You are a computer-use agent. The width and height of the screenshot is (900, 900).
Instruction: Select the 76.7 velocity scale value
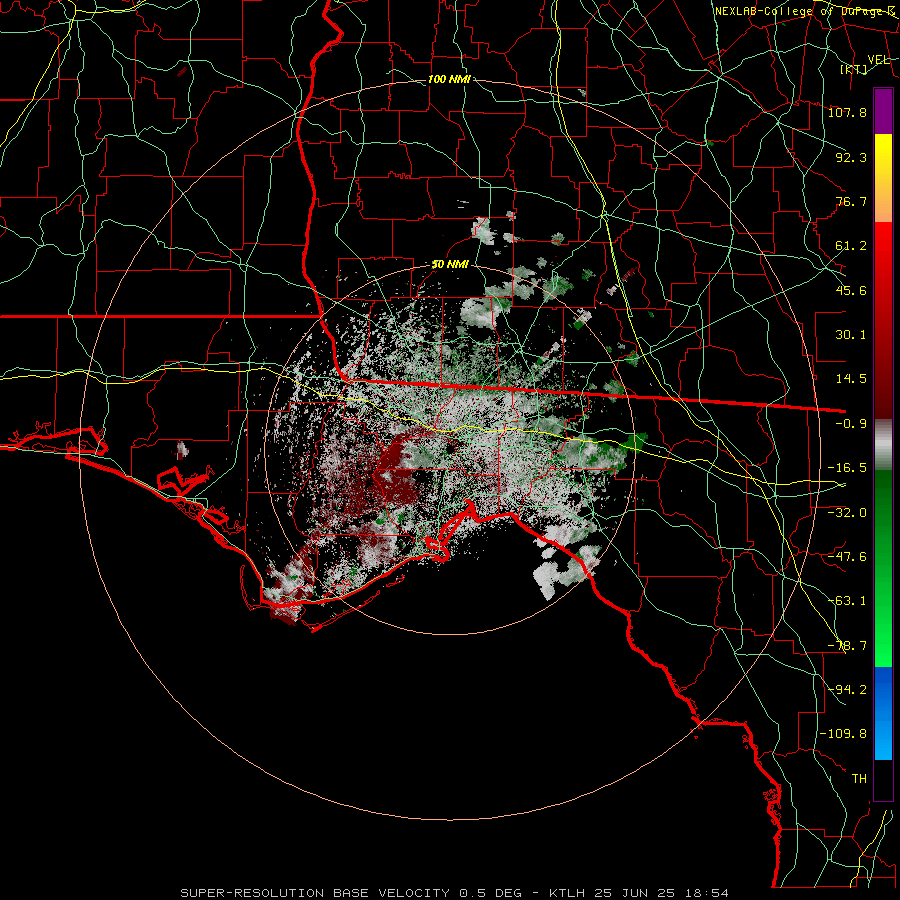[x=851, y=201]
